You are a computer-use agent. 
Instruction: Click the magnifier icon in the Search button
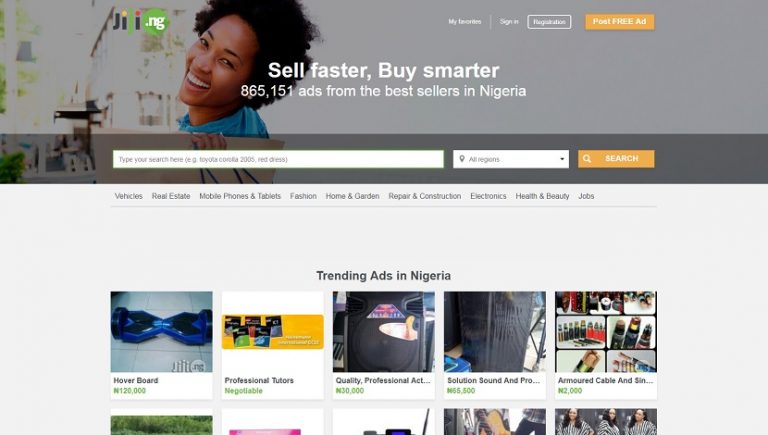pos(587,159)
